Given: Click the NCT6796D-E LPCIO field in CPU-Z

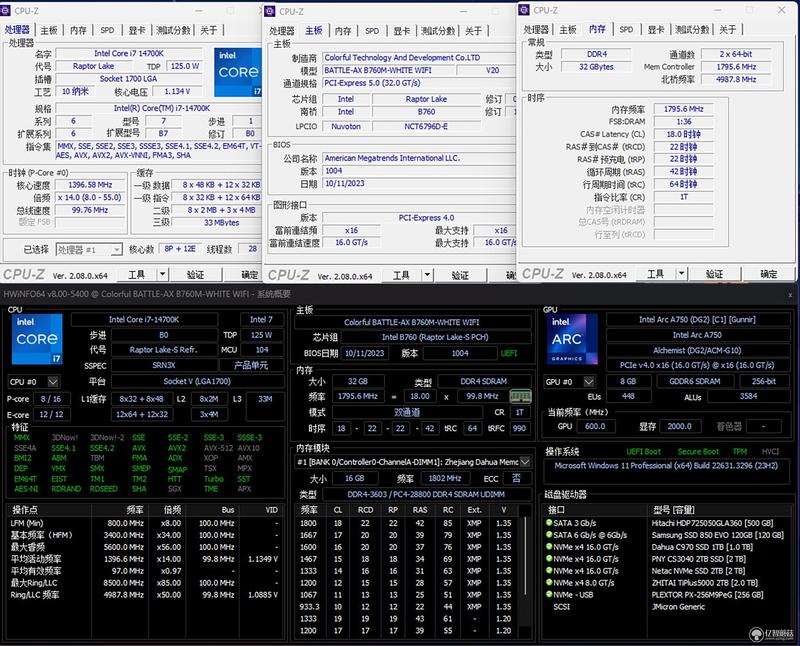Looking at the screenshot, I should click(426, 126).
